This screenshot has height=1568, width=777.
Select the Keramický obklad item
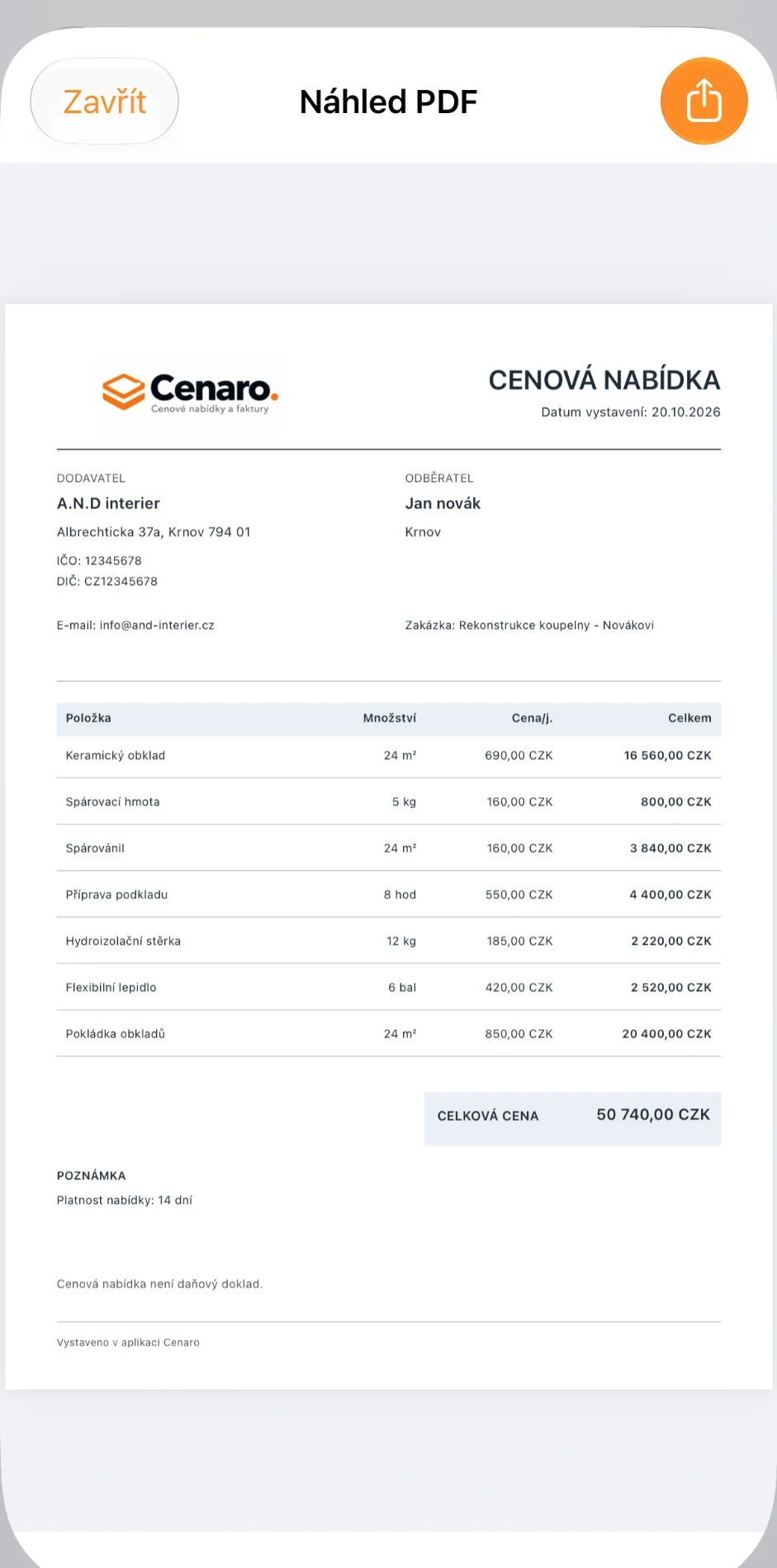(x=116, y=756)
